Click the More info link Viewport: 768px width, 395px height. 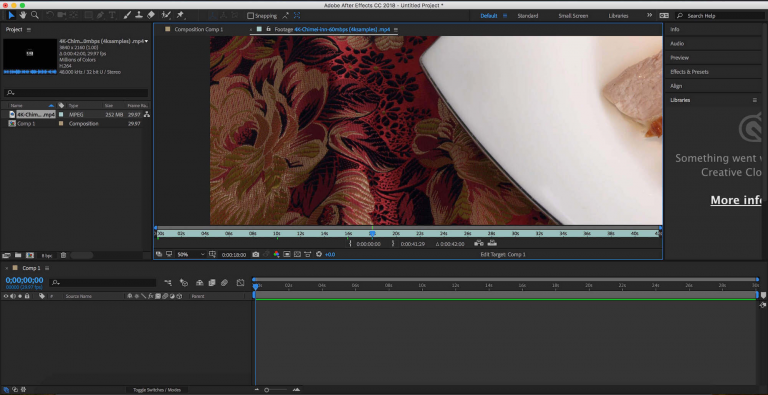coord(735,200)
